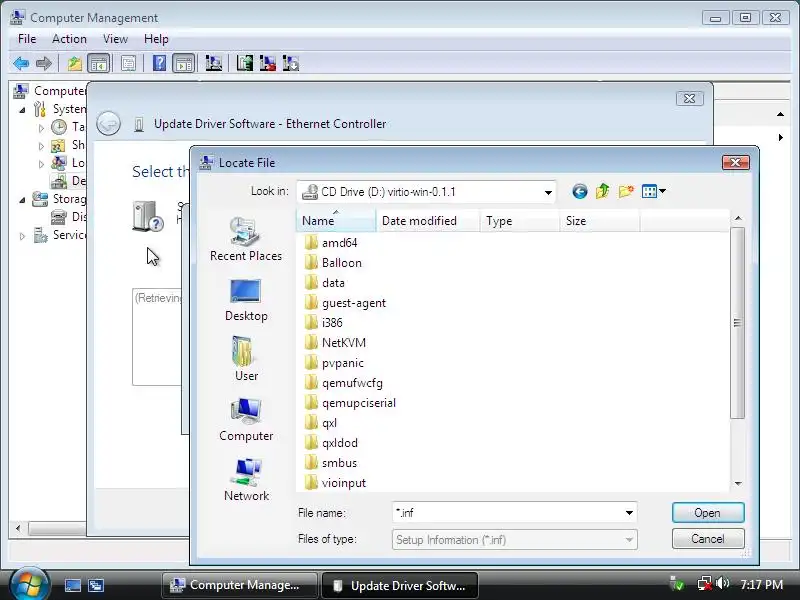Image resolution: width=800 pixels, height=600 pixels.
Task: Click the wizard back arrow in Update Driver Software
Action: click(109, 123)
